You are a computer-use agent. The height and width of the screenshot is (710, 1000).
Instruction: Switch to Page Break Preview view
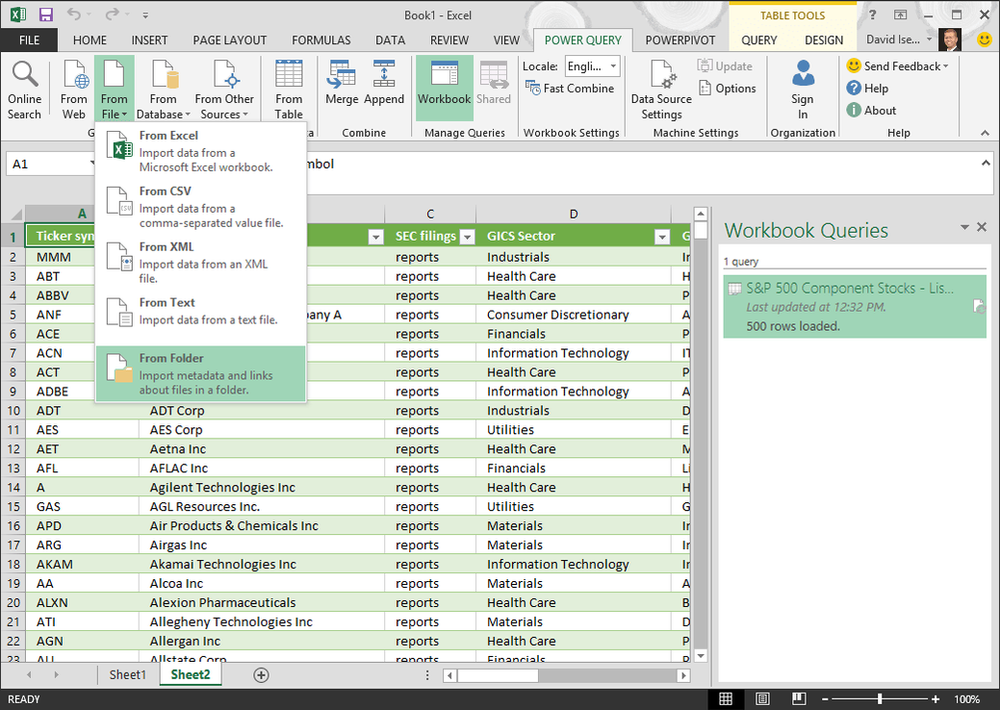[797, 698]
